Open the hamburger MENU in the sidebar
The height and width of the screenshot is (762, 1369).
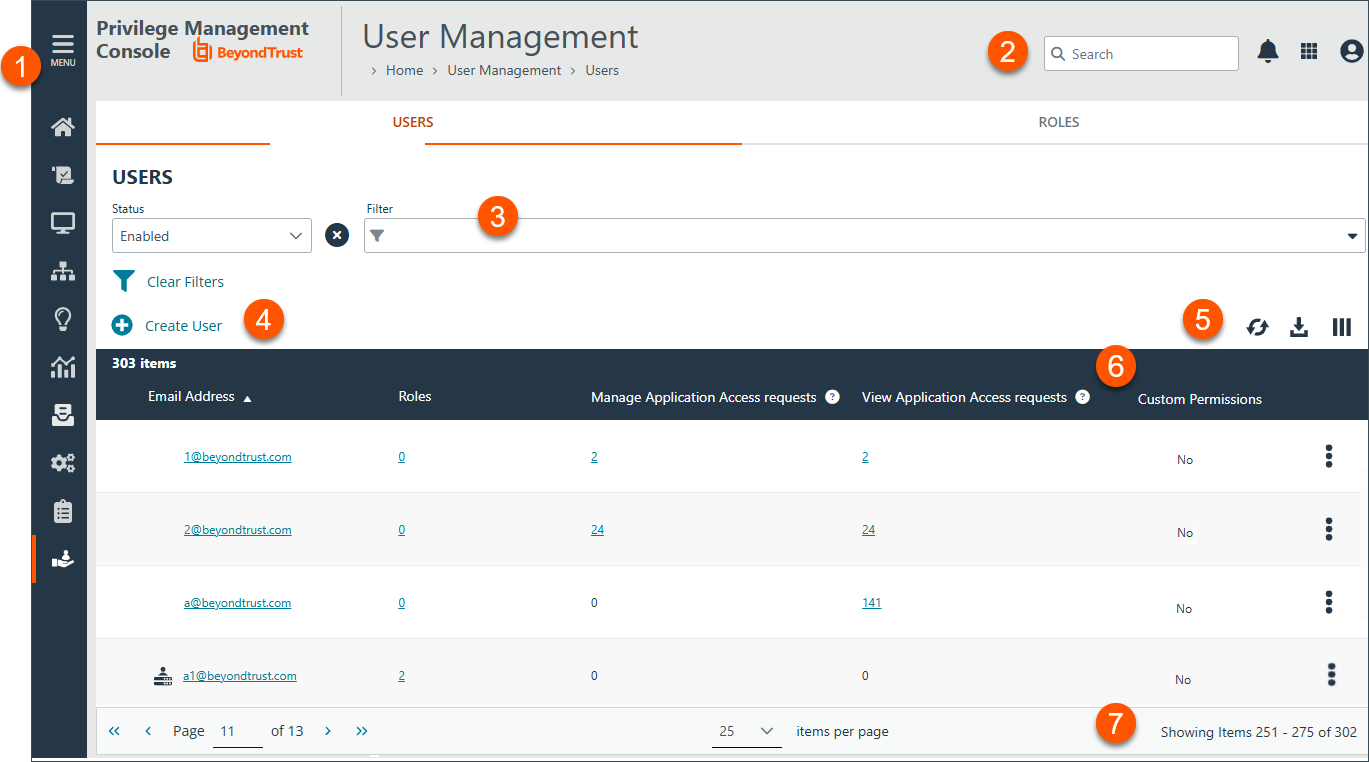(63, 50)
